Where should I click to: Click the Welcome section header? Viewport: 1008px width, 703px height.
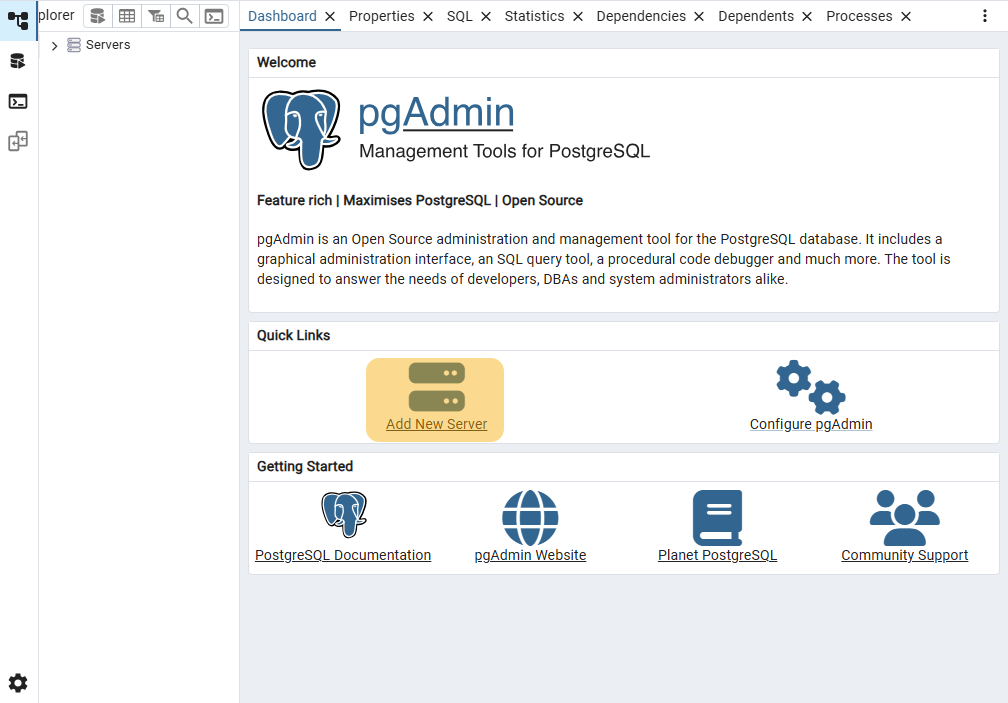coord(286,62)
